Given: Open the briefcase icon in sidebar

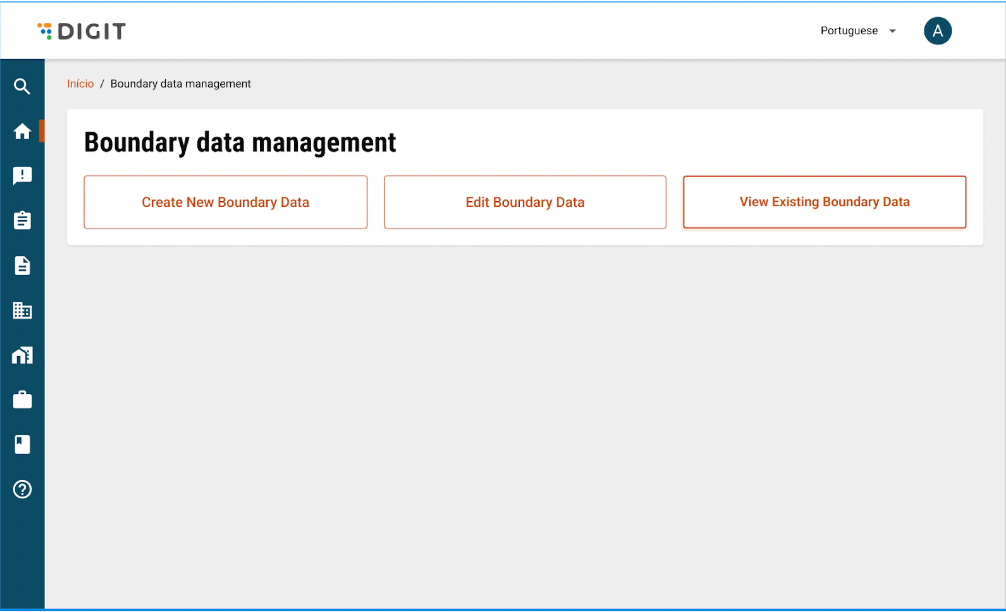Looking at the screenshot, I should point(22,400).
